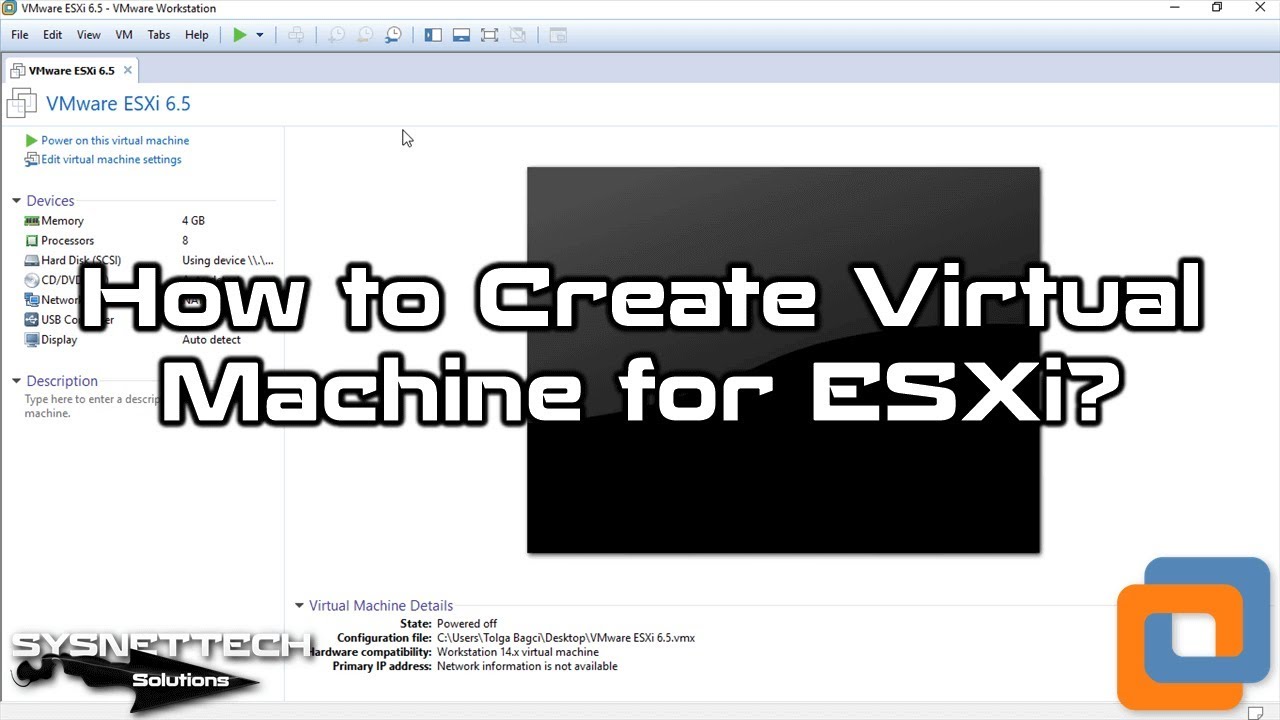This screenshot has width=1280, height=720.
Task: Click the Processors device icon
Action: tap(31, 241)
